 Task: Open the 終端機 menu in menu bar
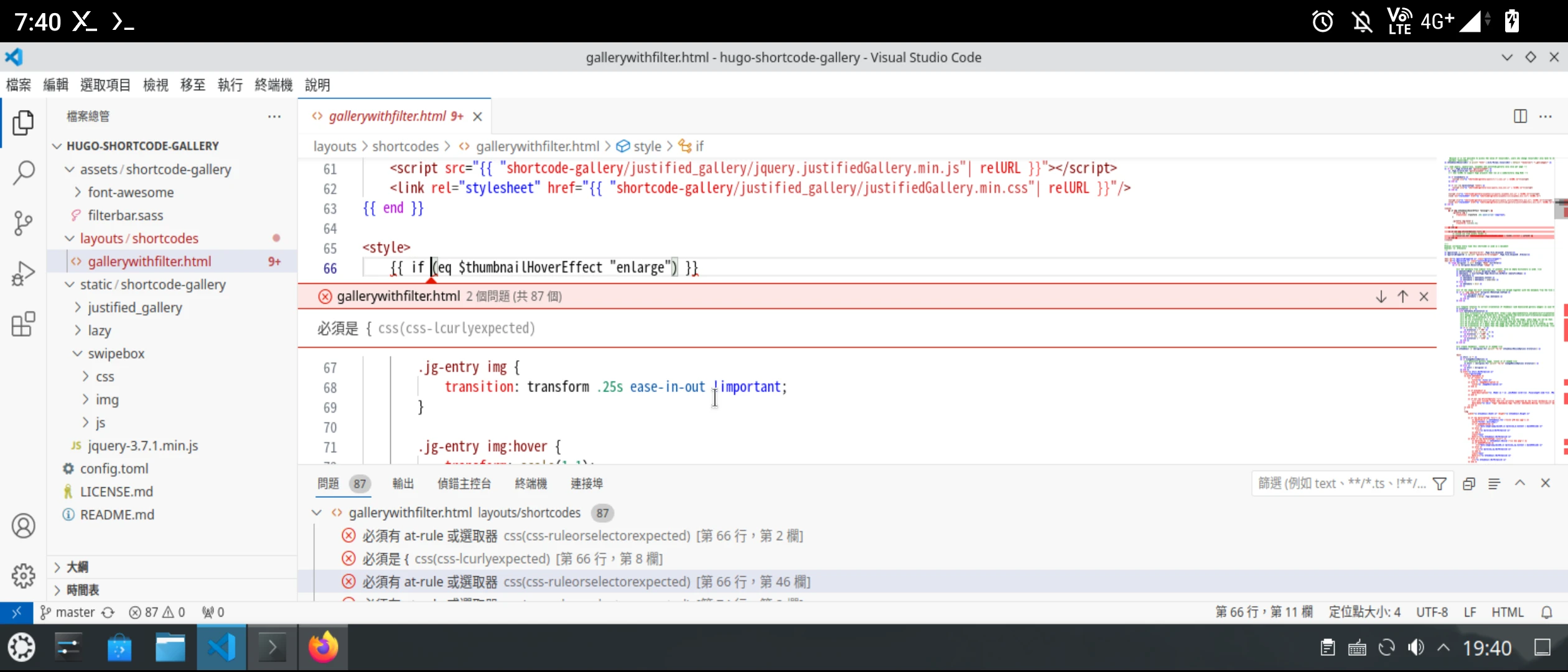point(273,85)
